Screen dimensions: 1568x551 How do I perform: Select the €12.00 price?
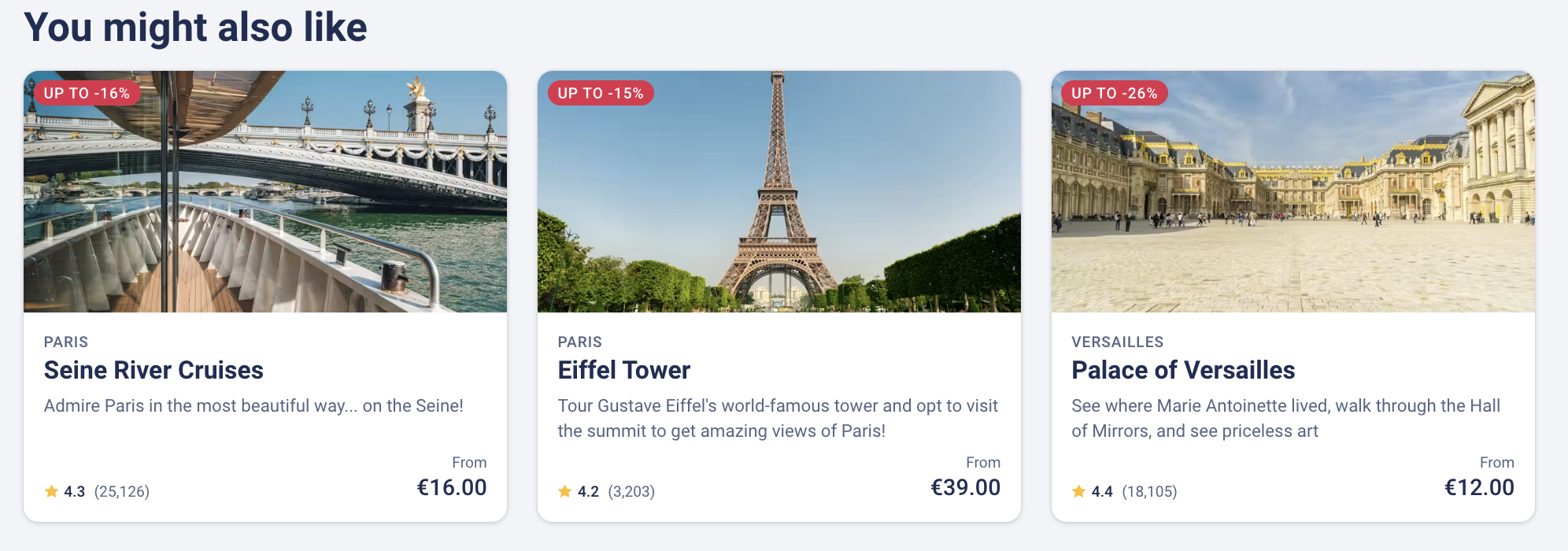(x=1479, y=487)
